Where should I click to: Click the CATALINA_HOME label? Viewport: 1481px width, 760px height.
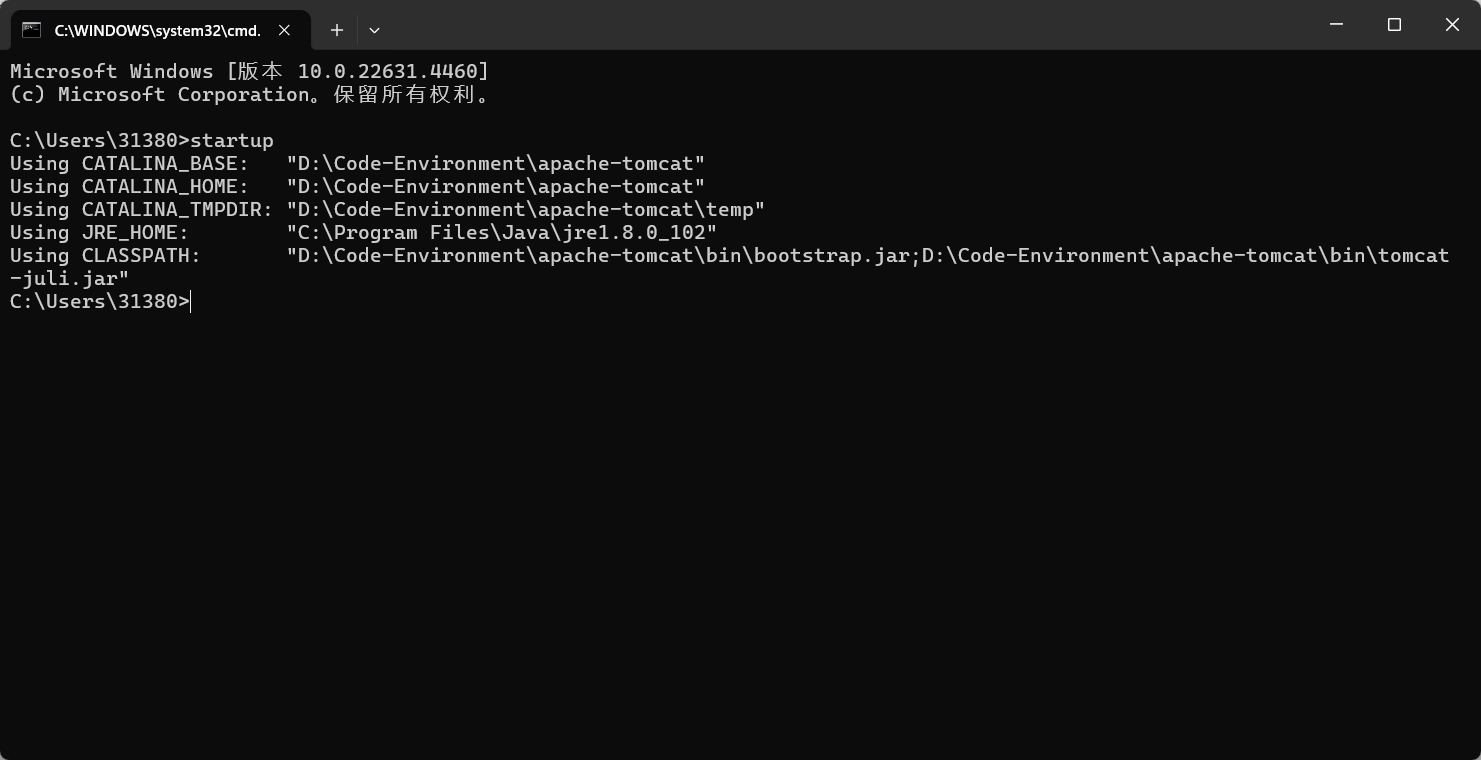pos(165,186)
